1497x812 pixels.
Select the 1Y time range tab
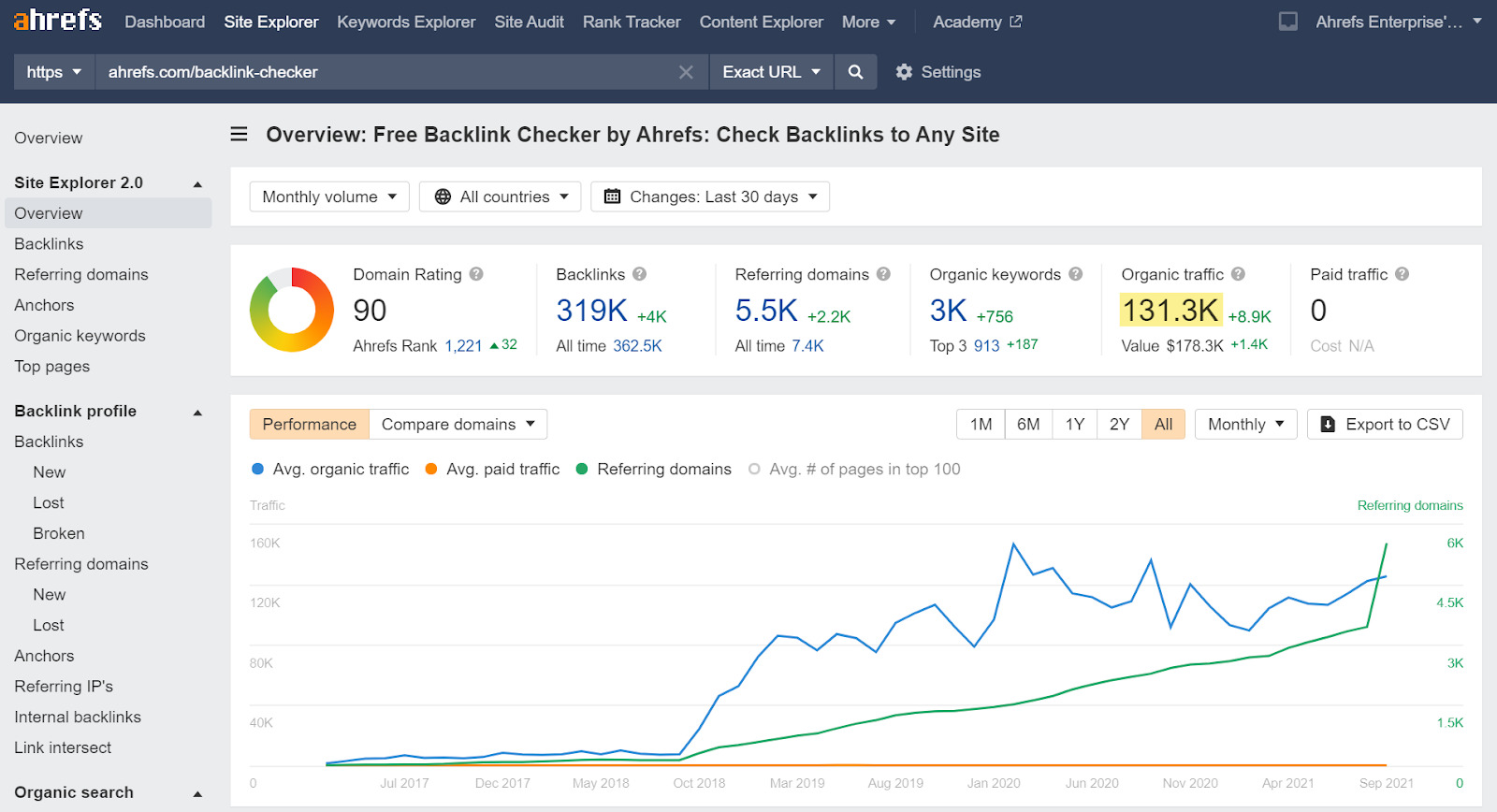click(x=1074, y=425)
